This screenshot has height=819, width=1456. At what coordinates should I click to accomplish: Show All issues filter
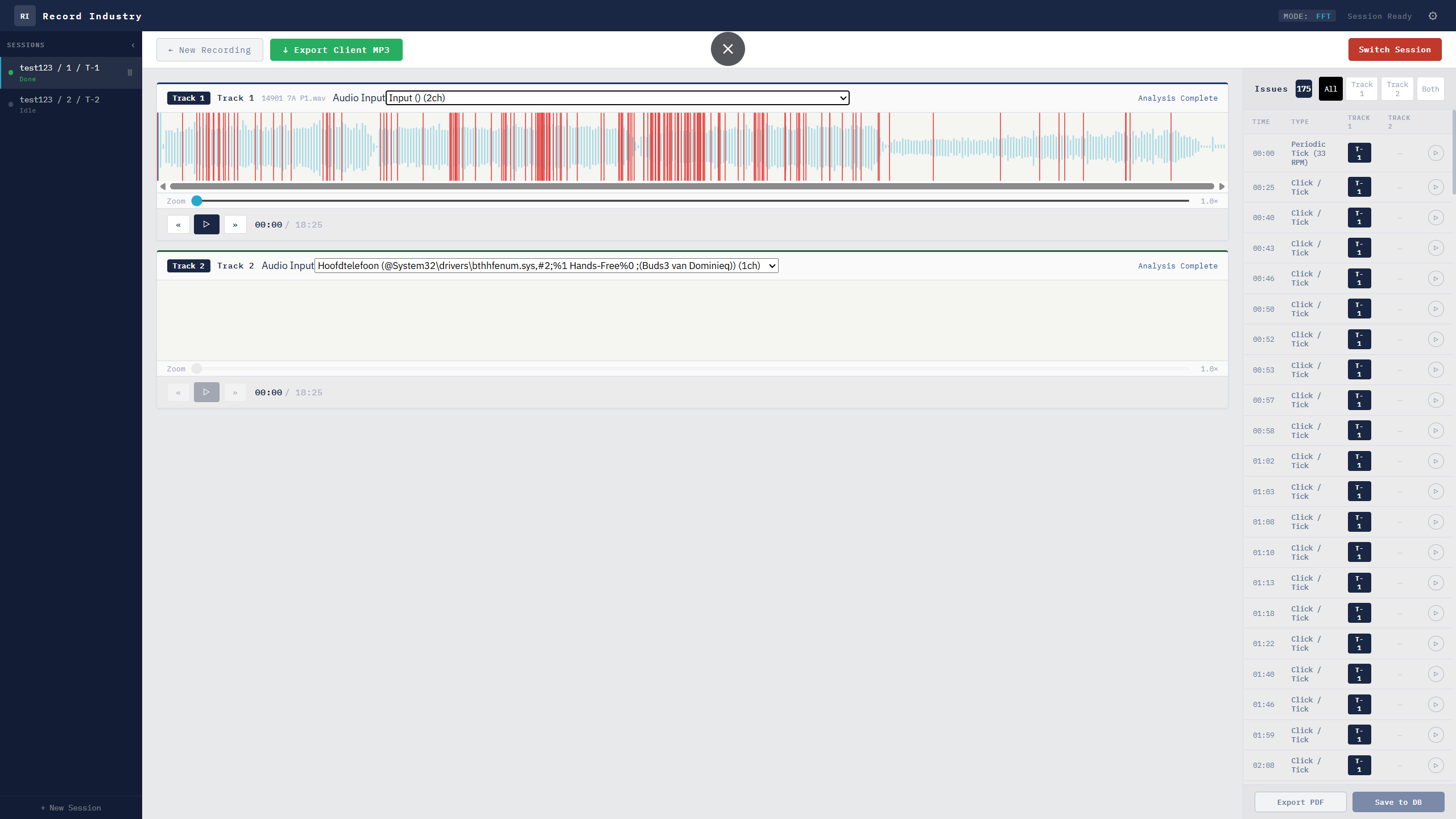1330,89
